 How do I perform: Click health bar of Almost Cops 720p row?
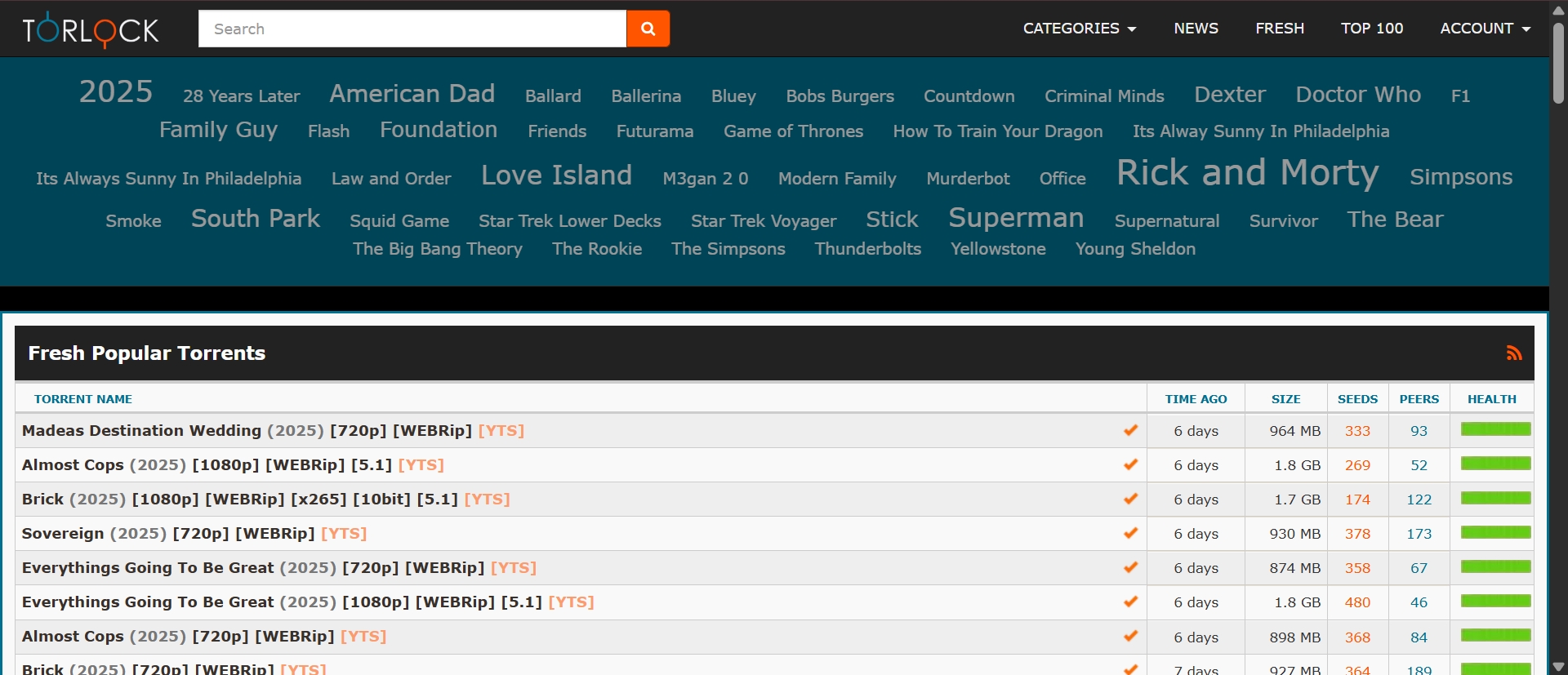[1495, 635]
